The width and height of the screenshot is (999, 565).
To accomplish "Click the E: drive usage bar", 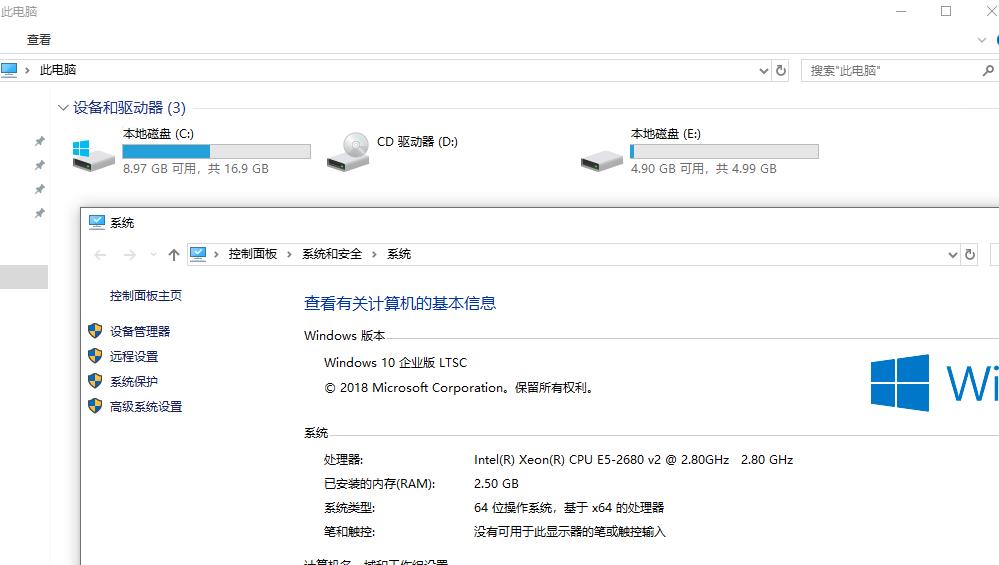I will 724,152.
